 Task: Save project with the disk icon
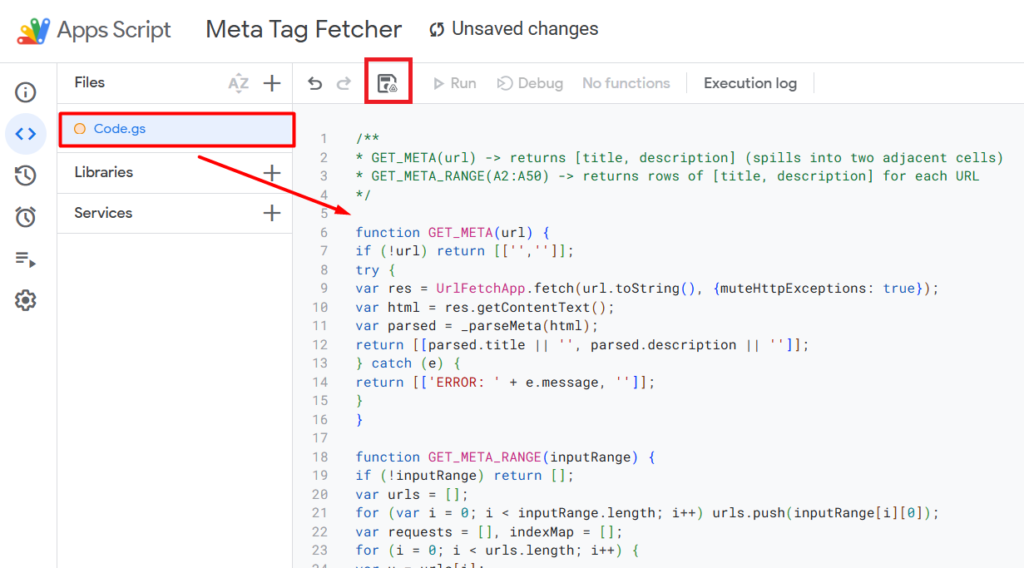(x=388, y=83)
